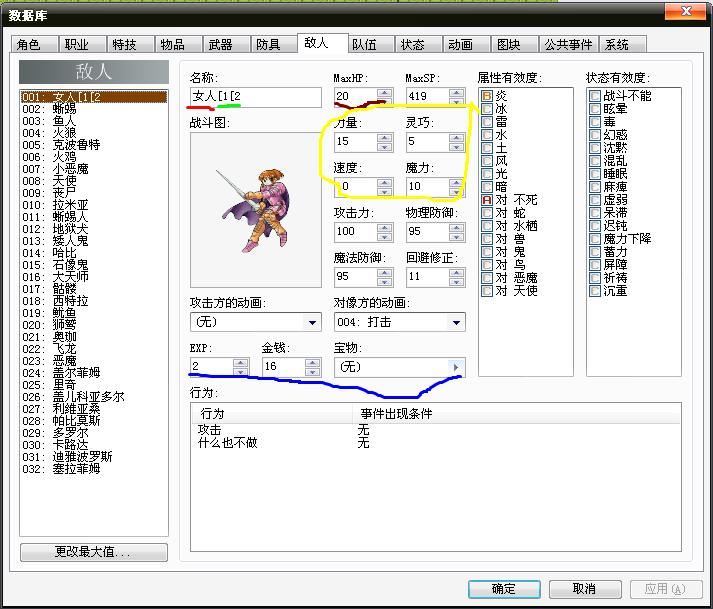Toggle the 光 element efficiency box
The image size is (713, 609).
pos(487,174)
